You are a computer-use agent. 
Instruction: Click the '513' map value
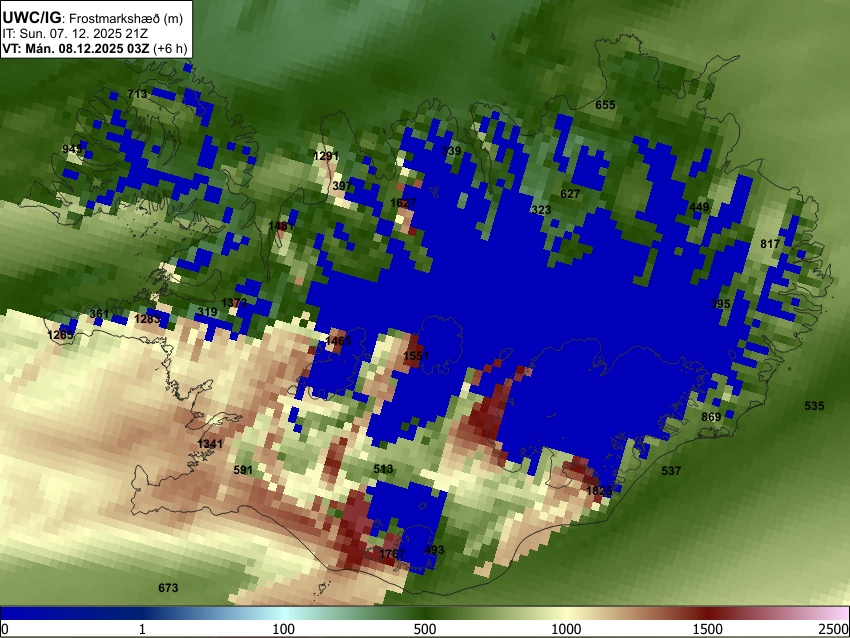(383, 469)
